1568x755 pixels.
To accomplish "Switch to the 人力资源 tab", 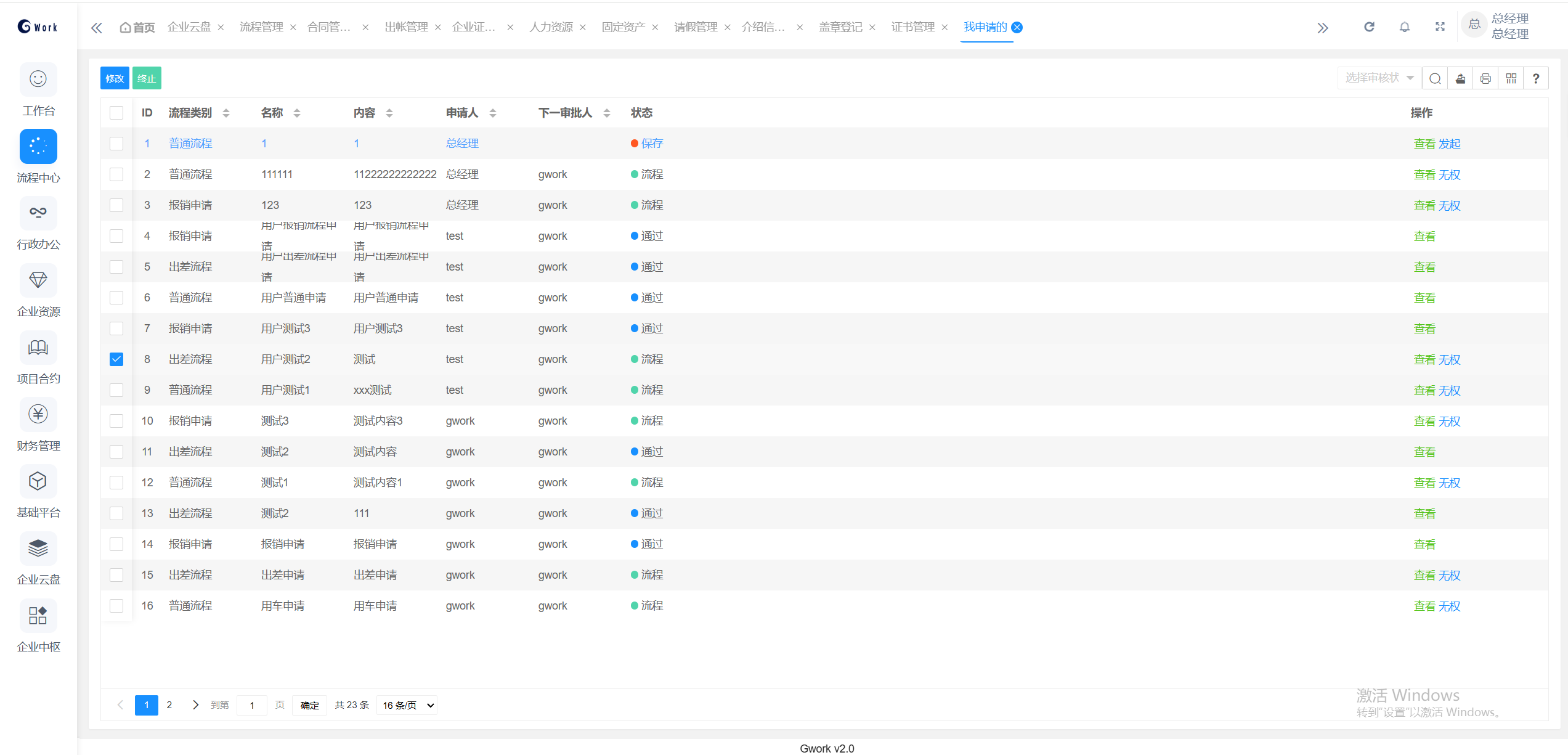I will point(551,27).
